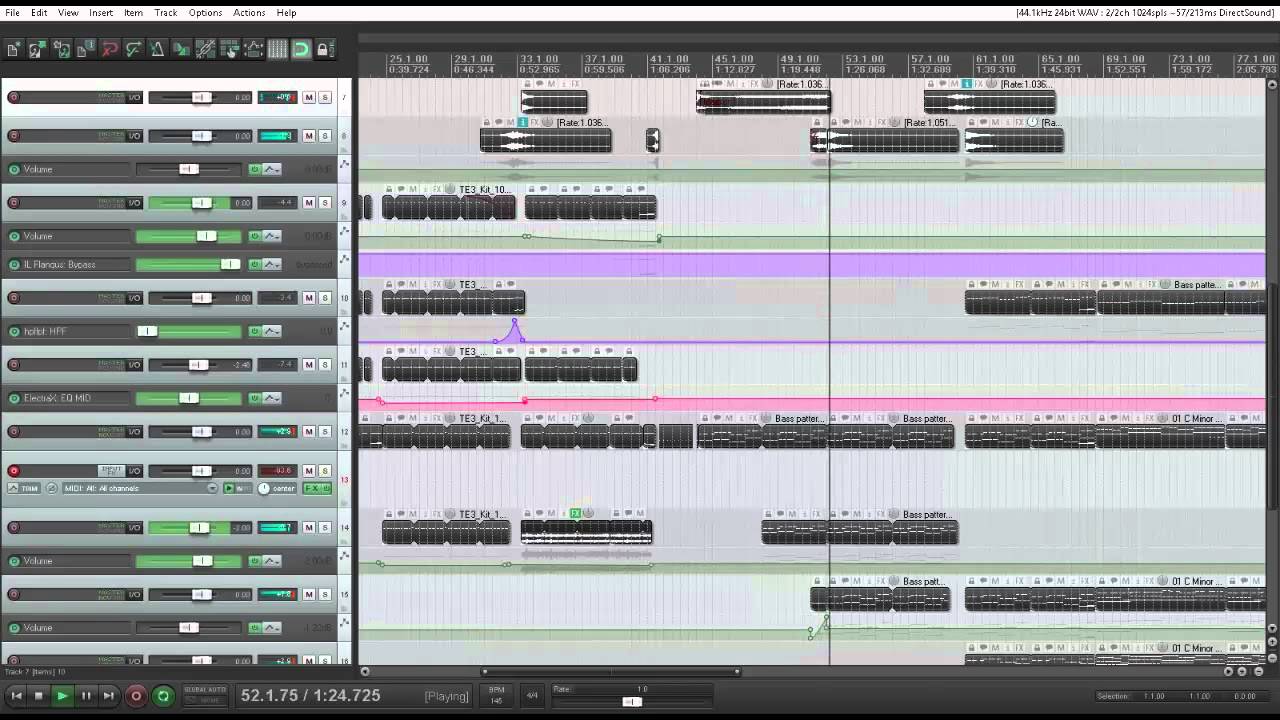Toggle the green repeat loop button

[x=163, y=696]
